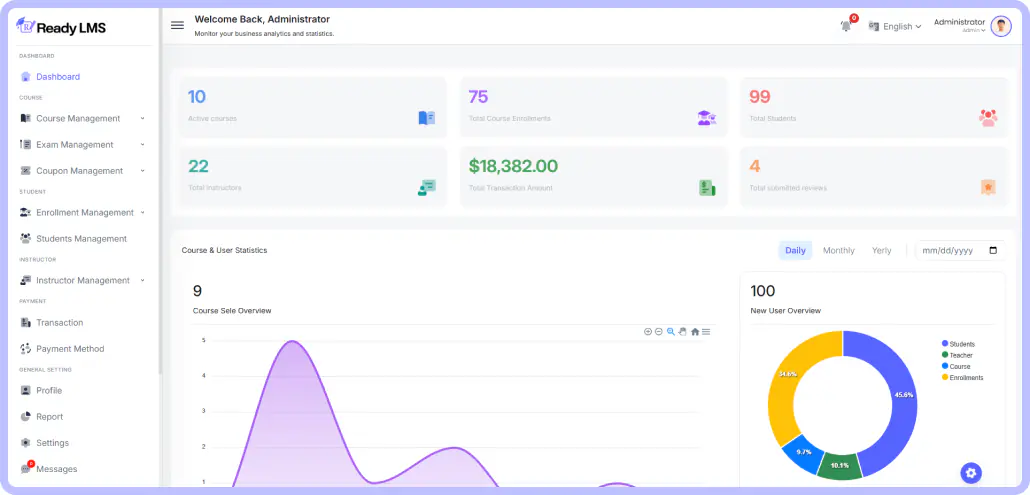This screenshot has width=1030, height=495.
Task: Toggle Enrollments series in donut legend
Action: 965,377
